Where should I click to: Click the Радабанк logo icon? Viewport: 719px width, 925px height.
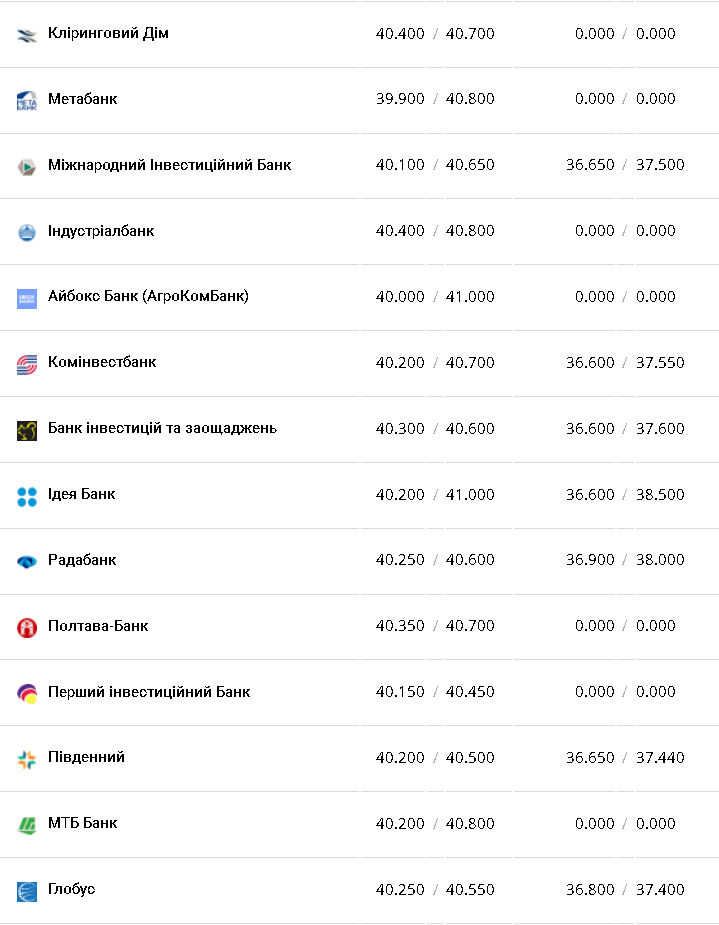(27, 562)
